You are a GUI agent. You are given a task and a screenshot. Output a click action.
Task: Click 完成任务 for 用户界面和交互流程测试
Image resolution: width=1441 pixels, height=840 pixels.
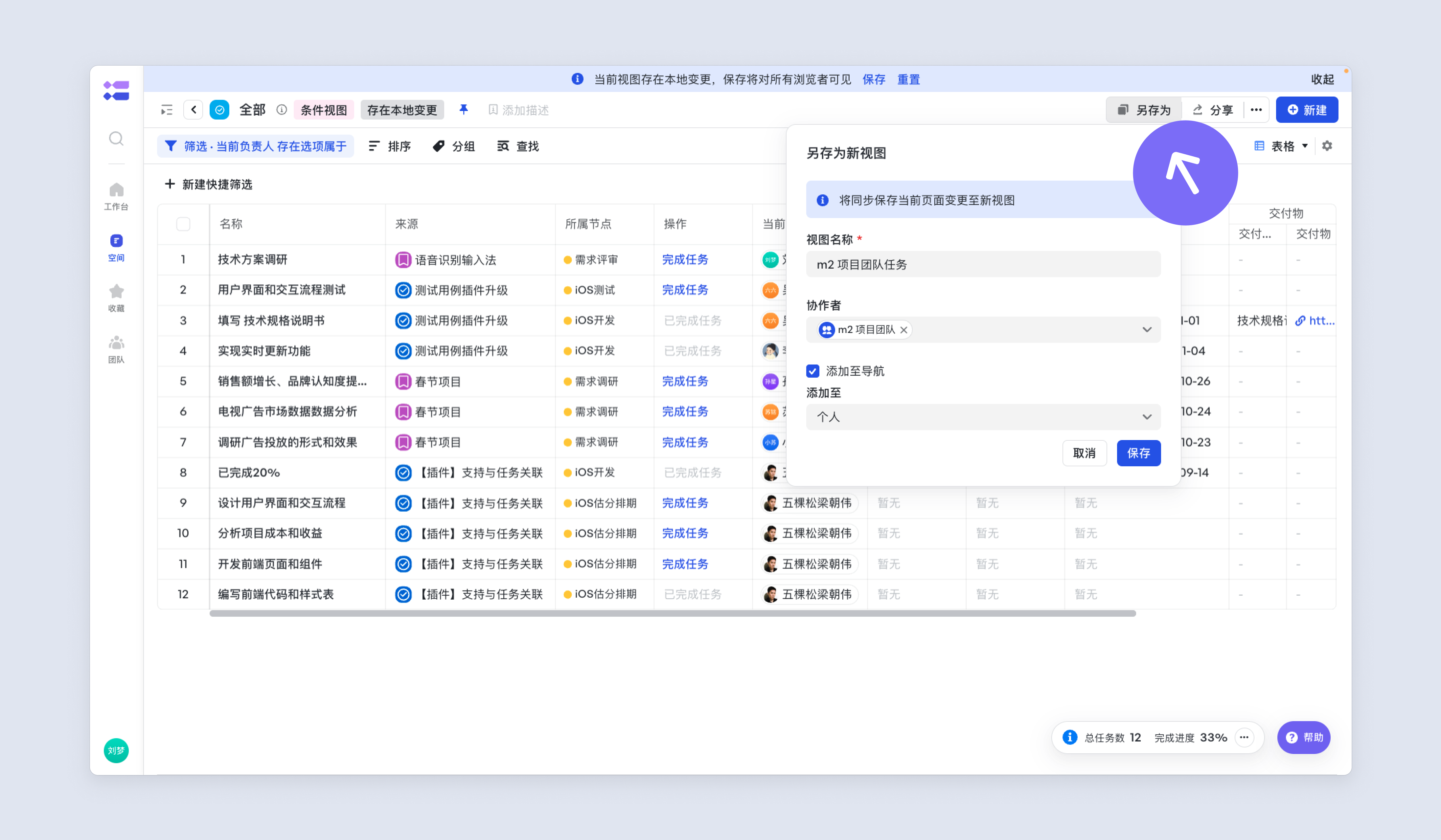click(684, 290)
